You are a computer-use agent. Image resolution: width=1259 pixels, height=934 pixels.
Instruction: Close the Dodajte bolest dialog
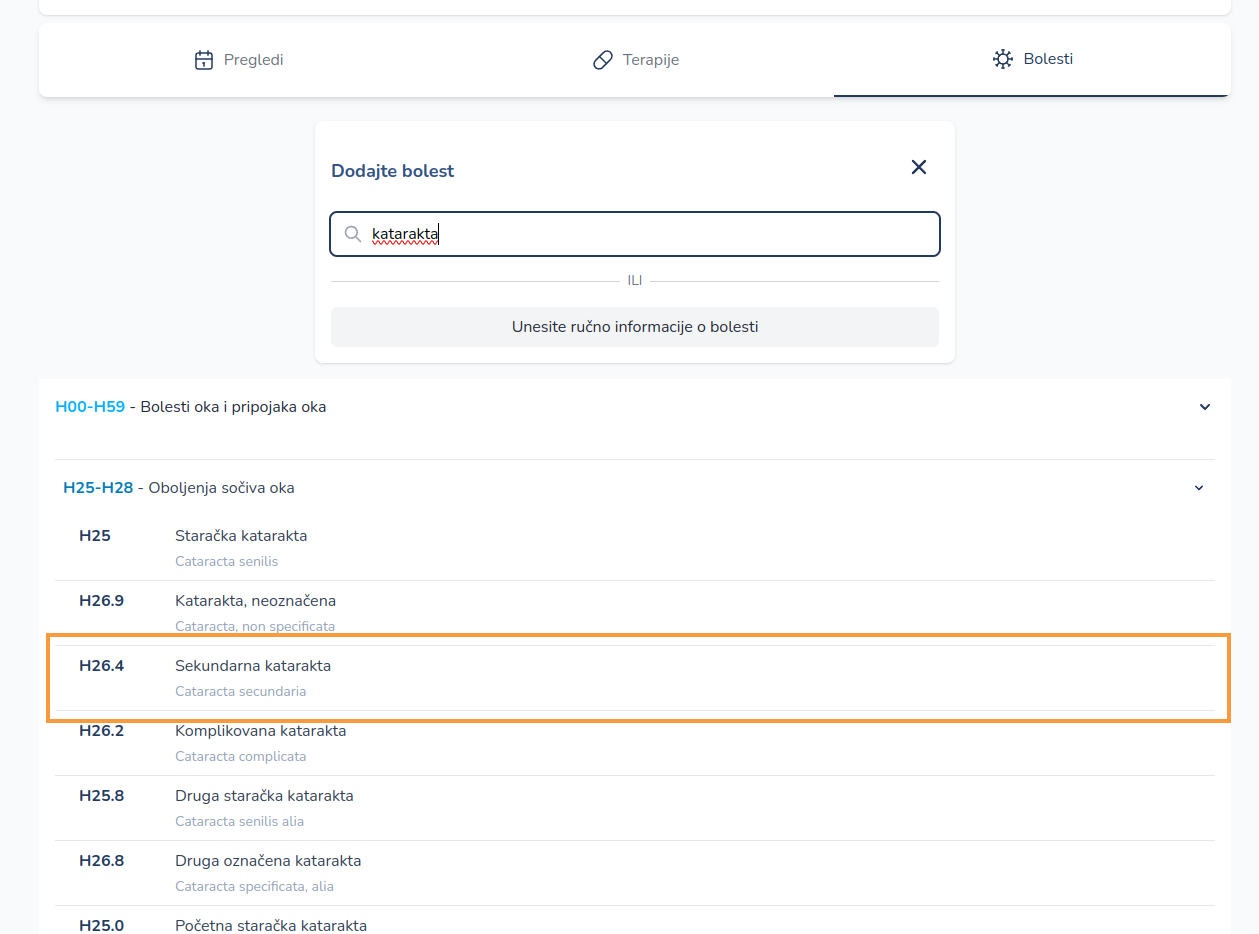[x=918, y=167]
